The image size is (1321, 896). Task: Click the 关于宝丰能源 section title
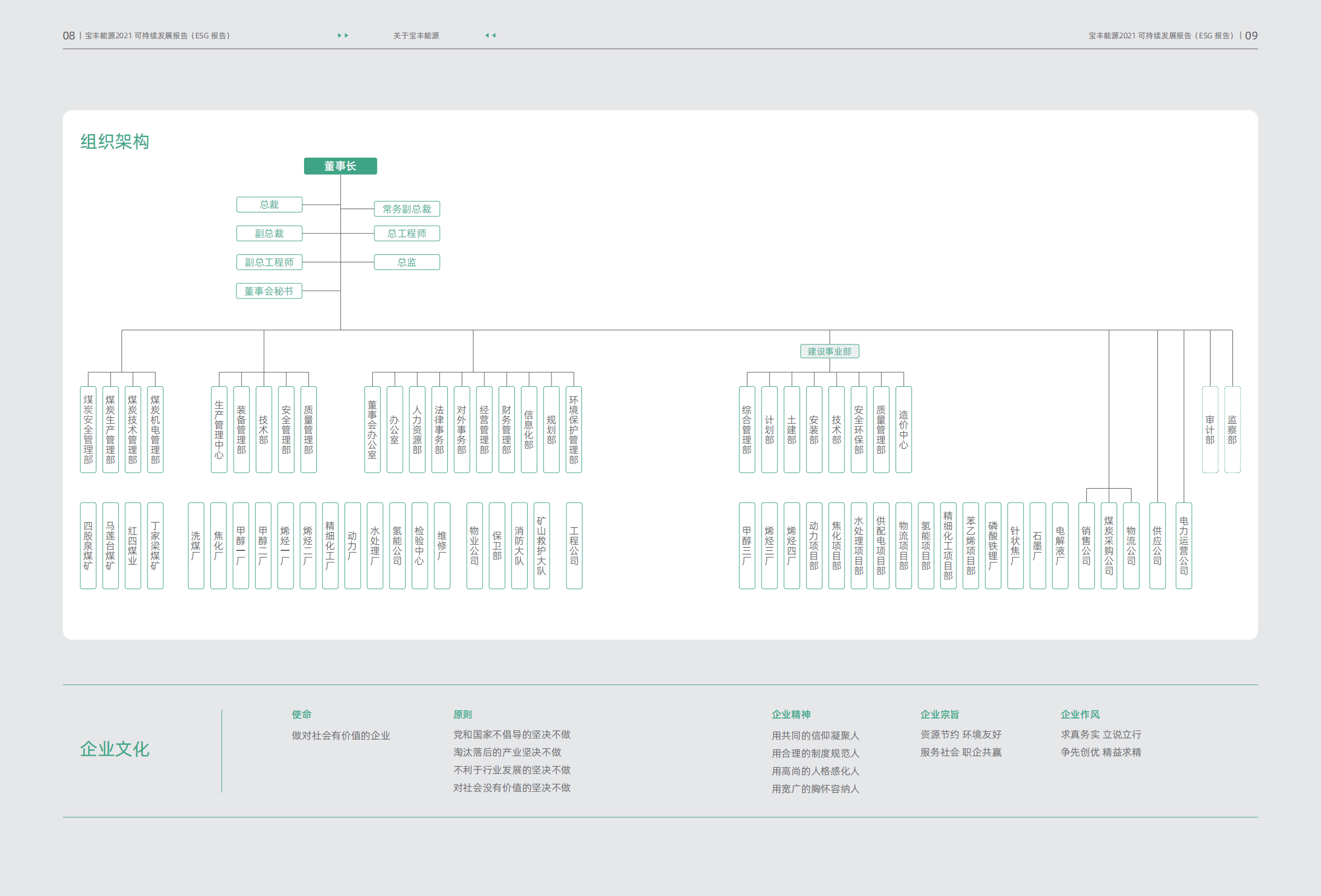point(416,36)
